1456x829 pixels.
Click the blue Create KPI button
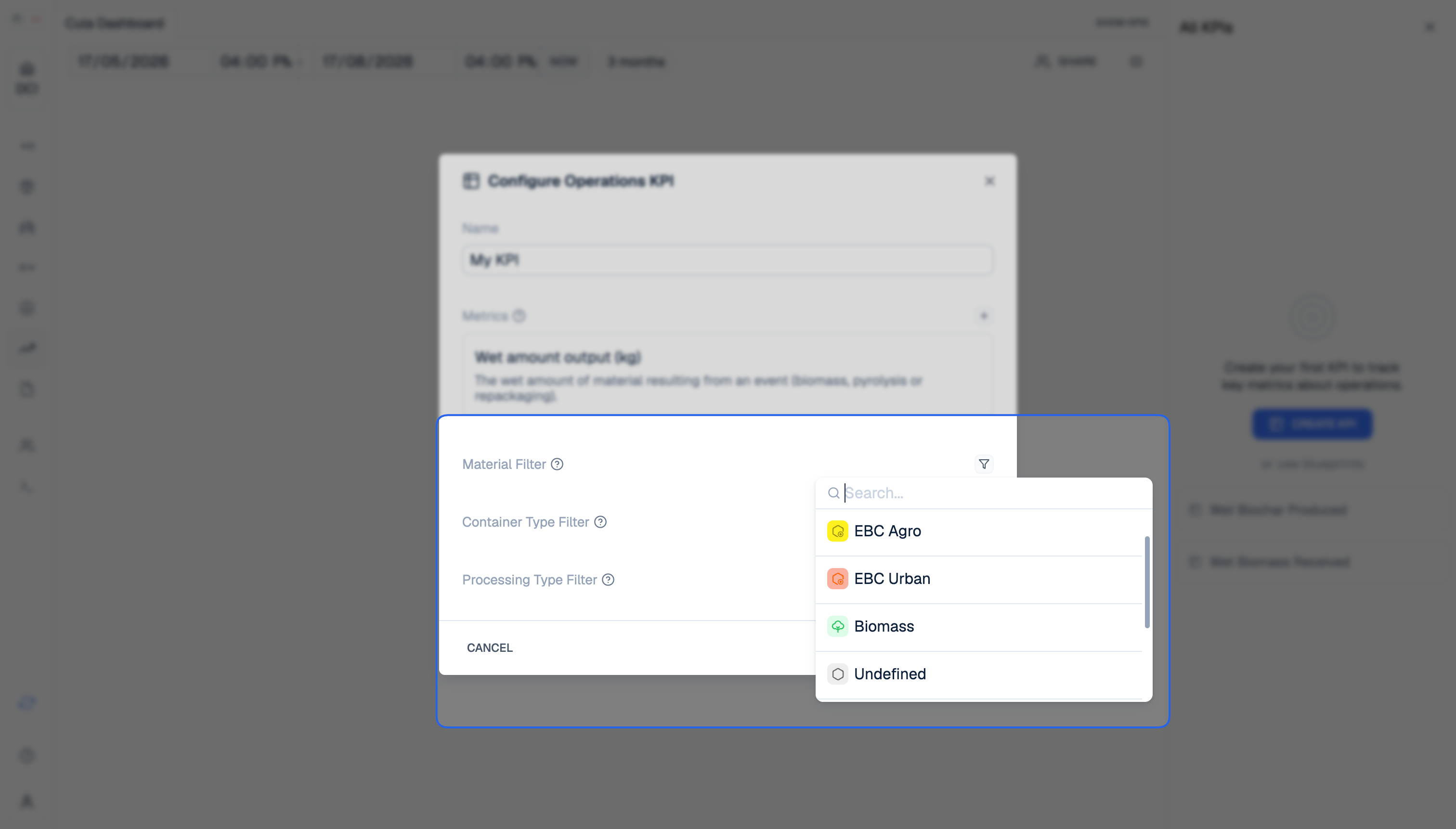1312,424
